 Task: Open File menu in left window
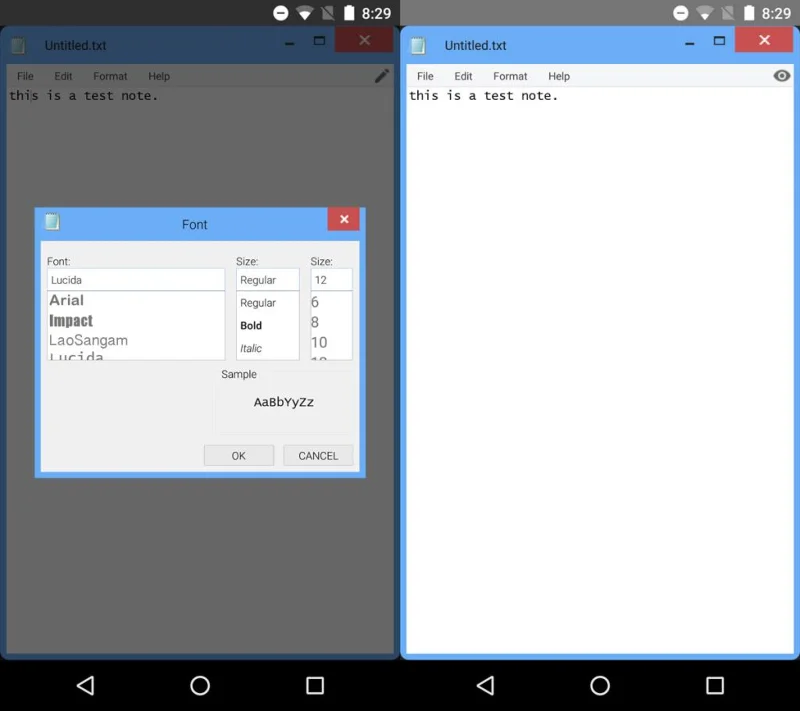pos(25,76)
